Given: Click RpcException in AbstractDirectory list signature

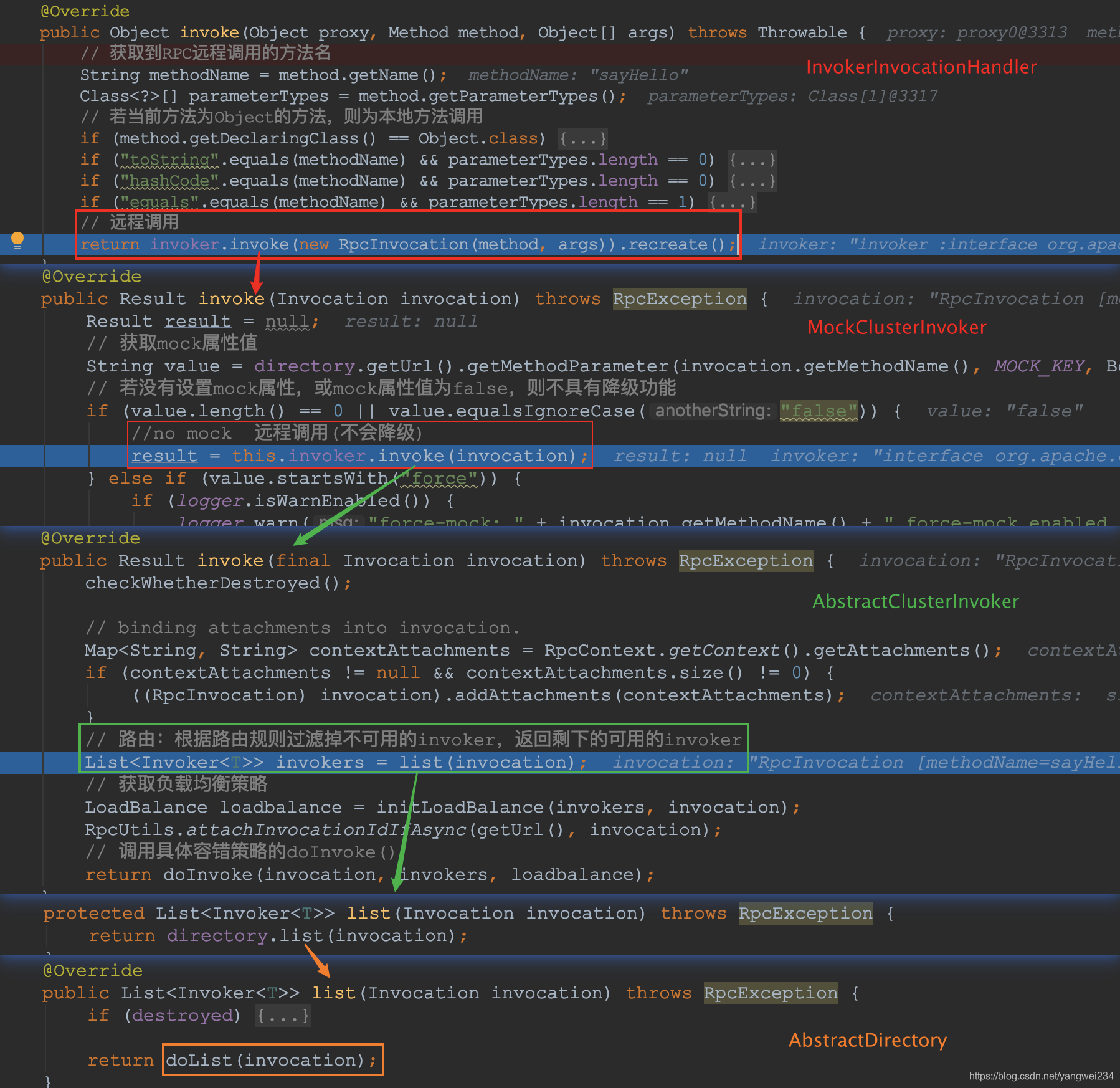Looking at the screenshot, I should click(771, 993).
